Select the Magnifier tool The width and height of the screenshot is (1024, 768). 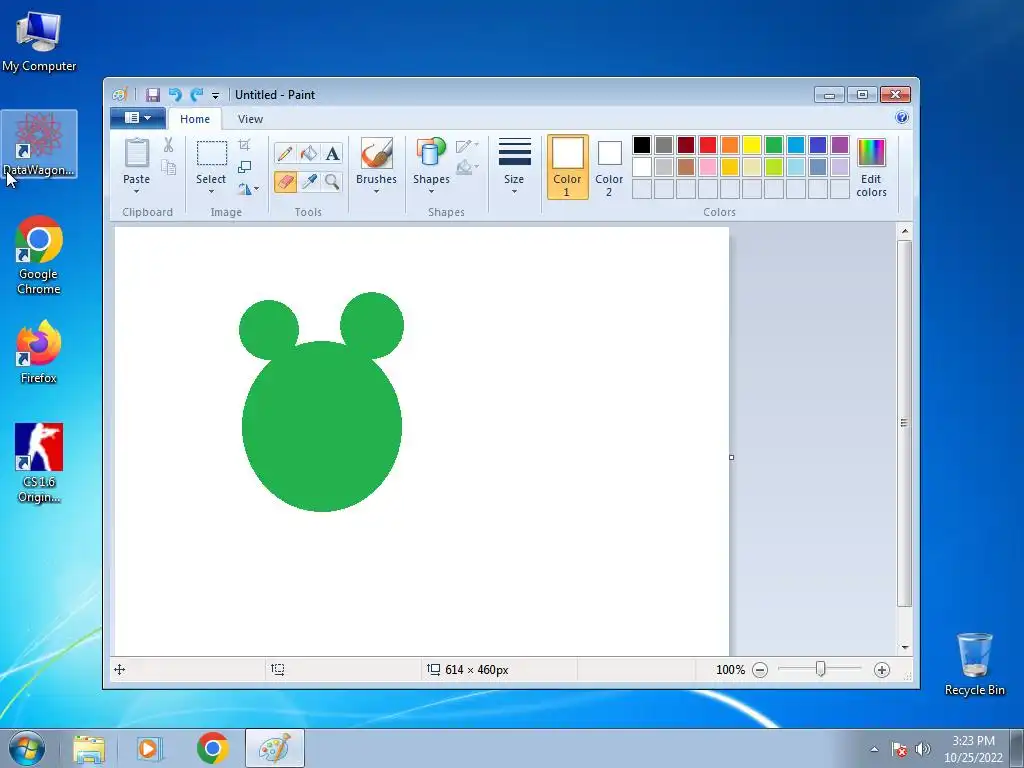[x=332, y=182]
